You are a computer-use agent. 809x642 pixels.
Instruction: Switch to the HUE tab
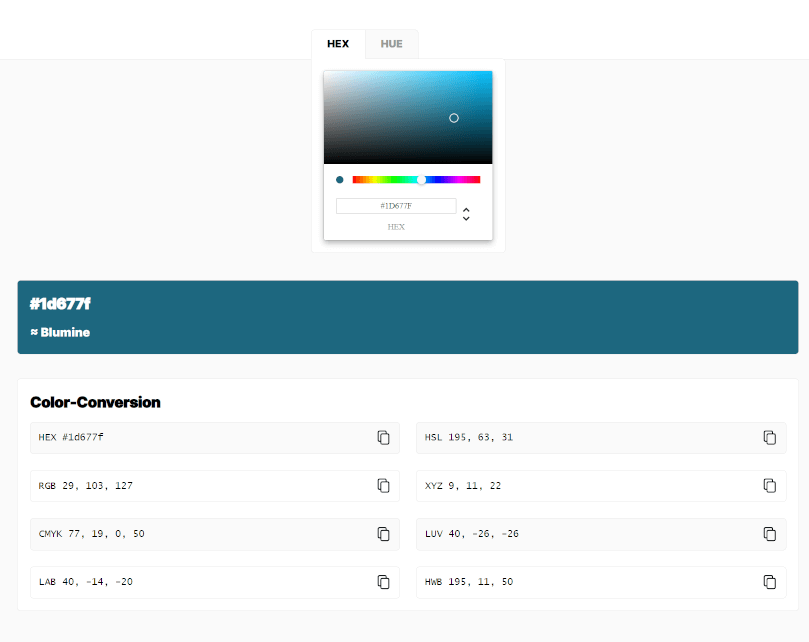click(x=390, y=43)
